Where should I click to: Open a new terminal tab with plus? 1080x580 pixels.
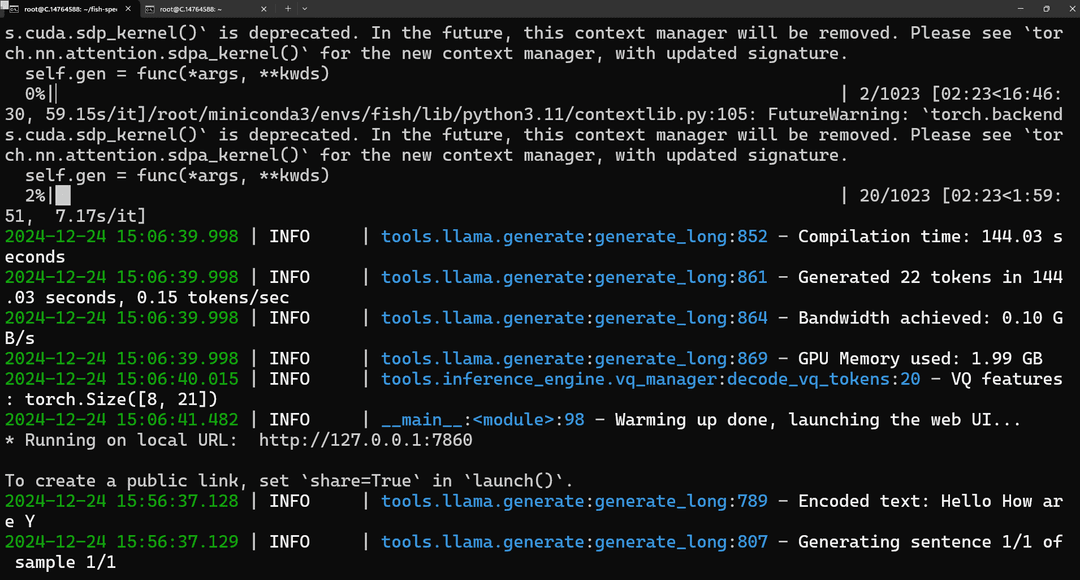pos(288,9)
